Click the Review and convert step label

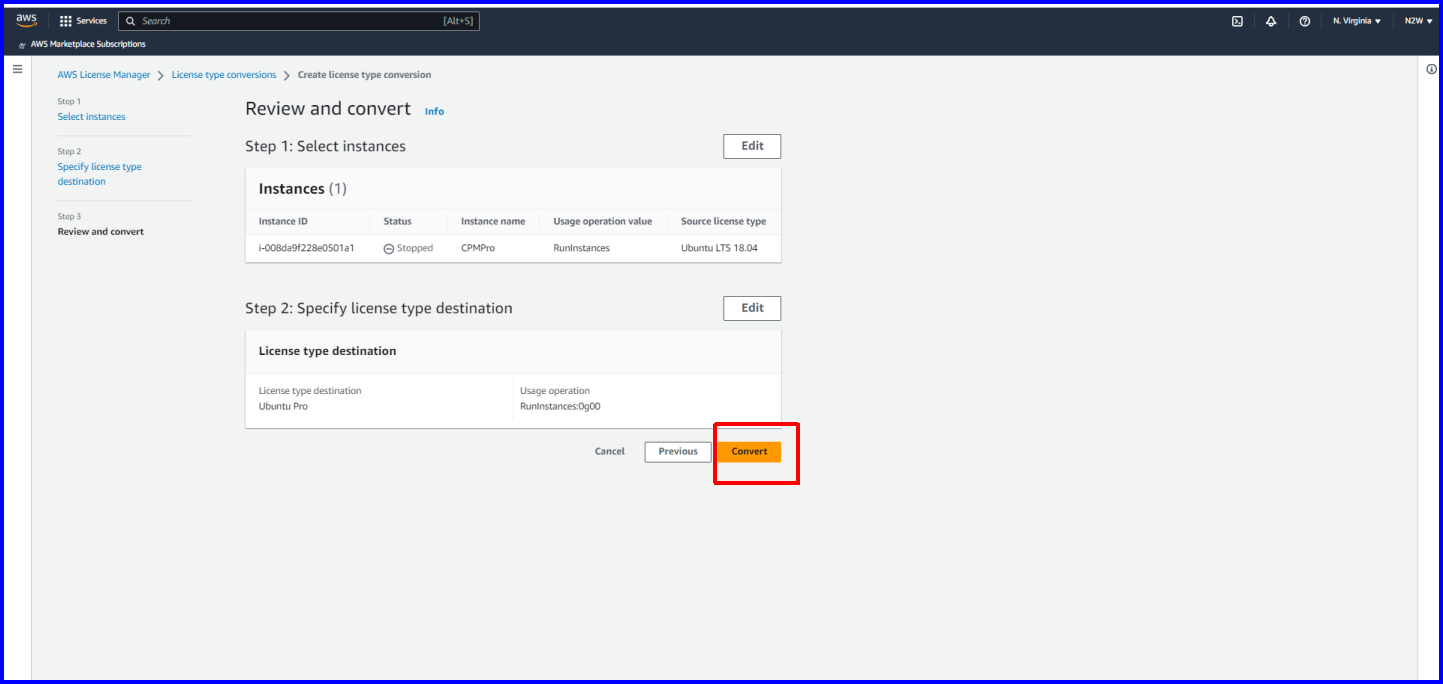click(101, 232)
